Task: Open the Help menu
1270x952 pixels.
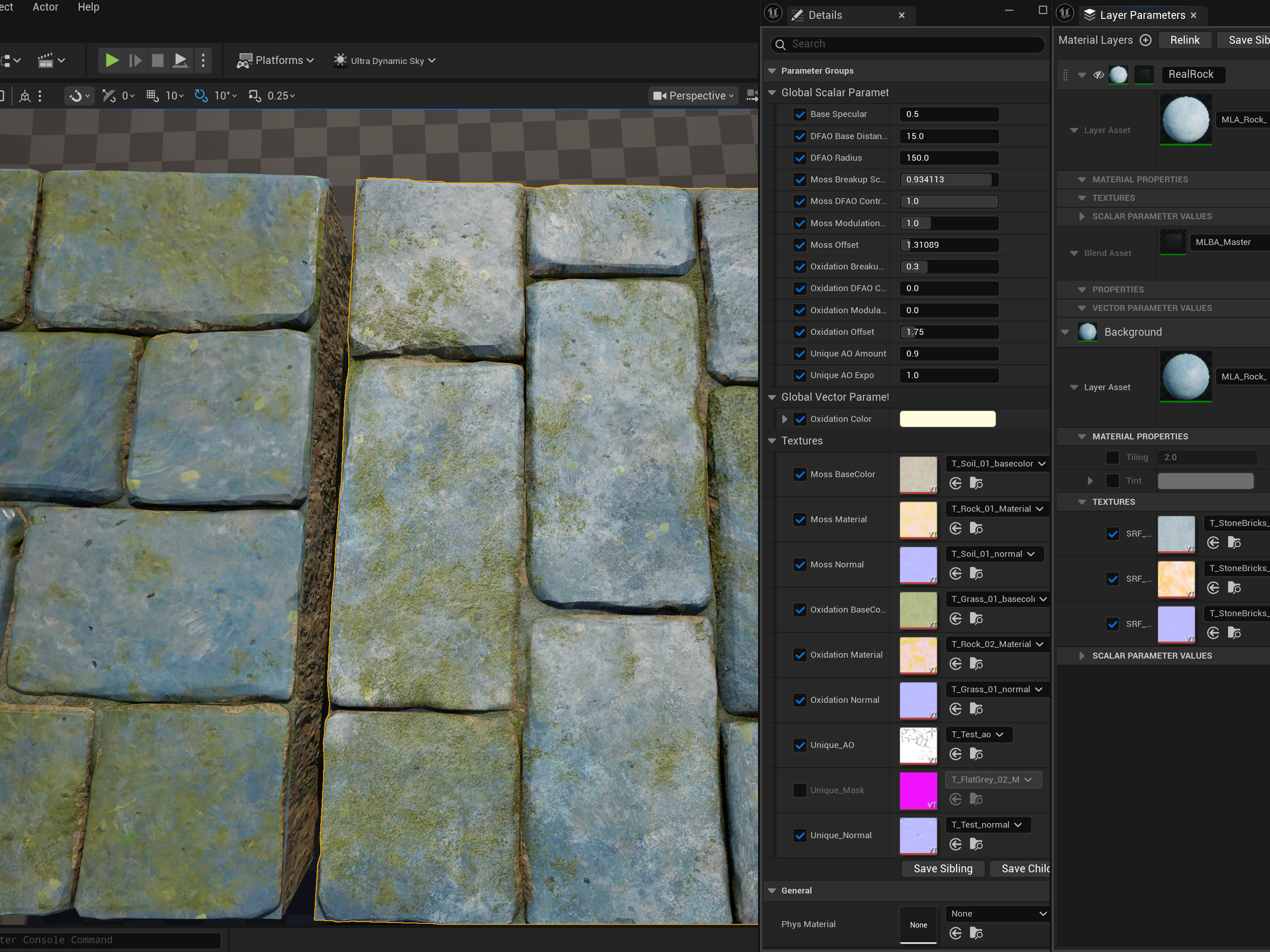Action: tap(88, 7)
